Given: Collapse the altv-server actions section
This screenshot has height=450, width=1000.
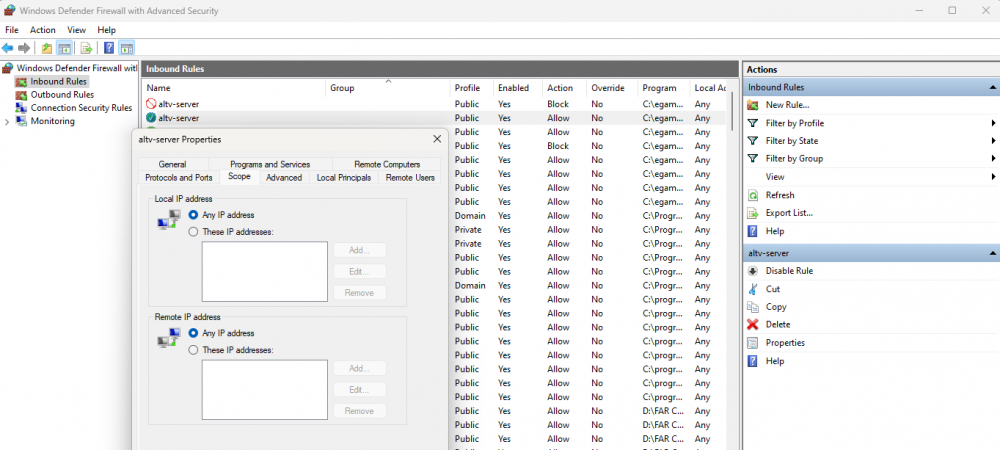Looking at the screenshot, I should [992, 253].
